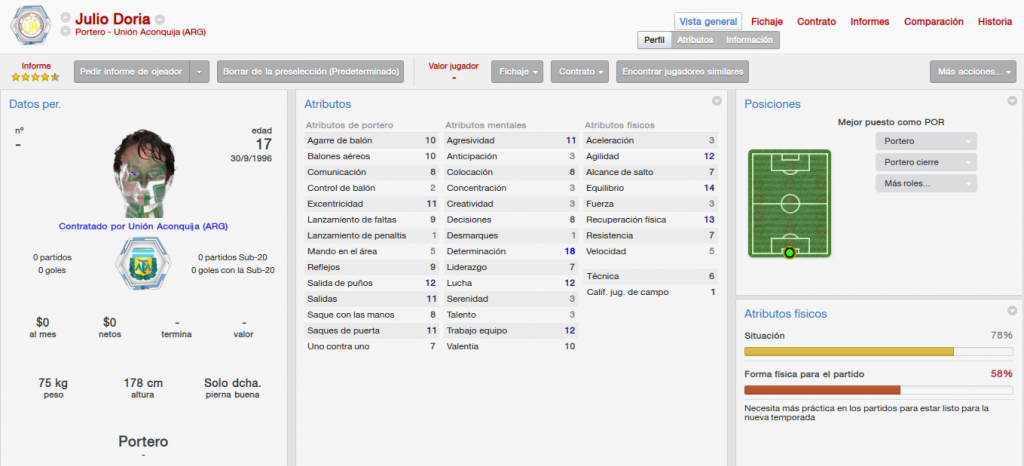This screenshot has height=466, width=1024.
Task: Open the Más acciones dropdown
Action: [x=973, y=72]
